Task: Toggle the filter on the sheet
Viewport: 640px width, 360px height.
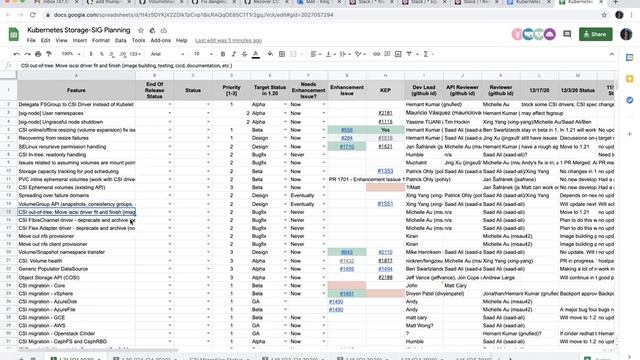Action: click(409, 54)
